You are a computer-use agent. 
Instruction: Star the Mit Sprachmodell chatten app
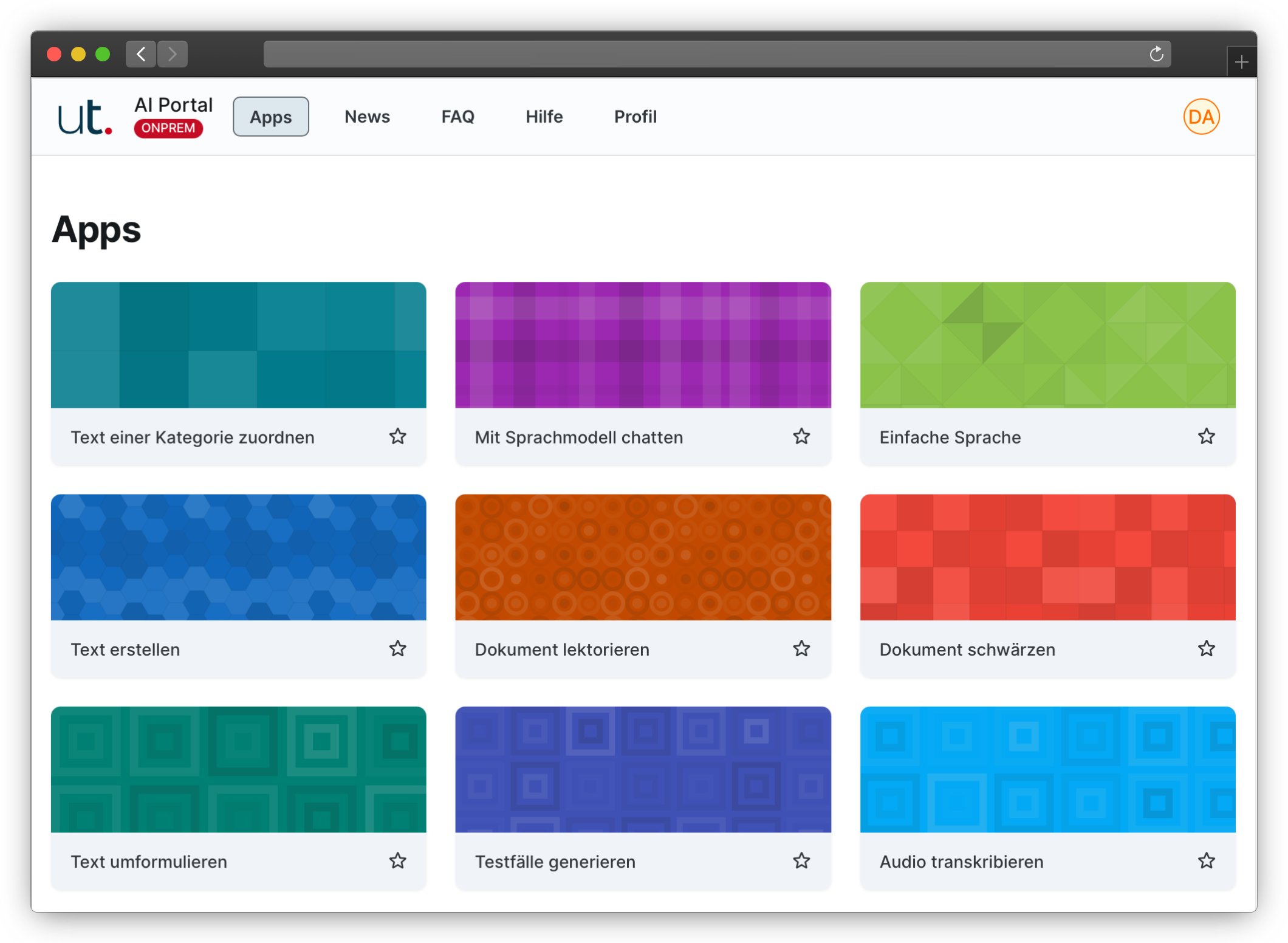[801, 436]
